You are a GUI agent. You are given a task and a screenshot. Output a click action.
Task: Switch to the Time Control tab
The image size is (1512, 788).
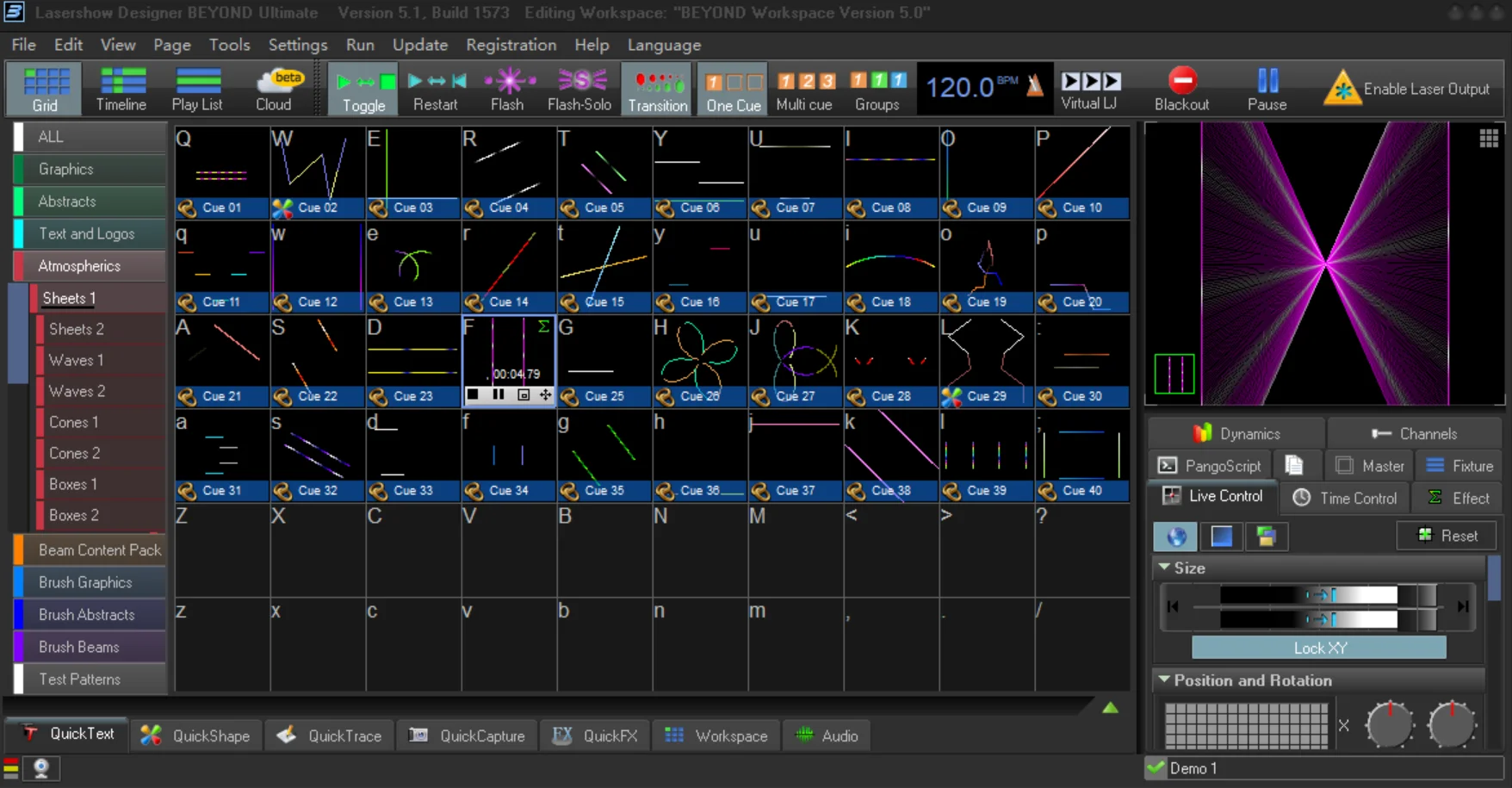1345,497
